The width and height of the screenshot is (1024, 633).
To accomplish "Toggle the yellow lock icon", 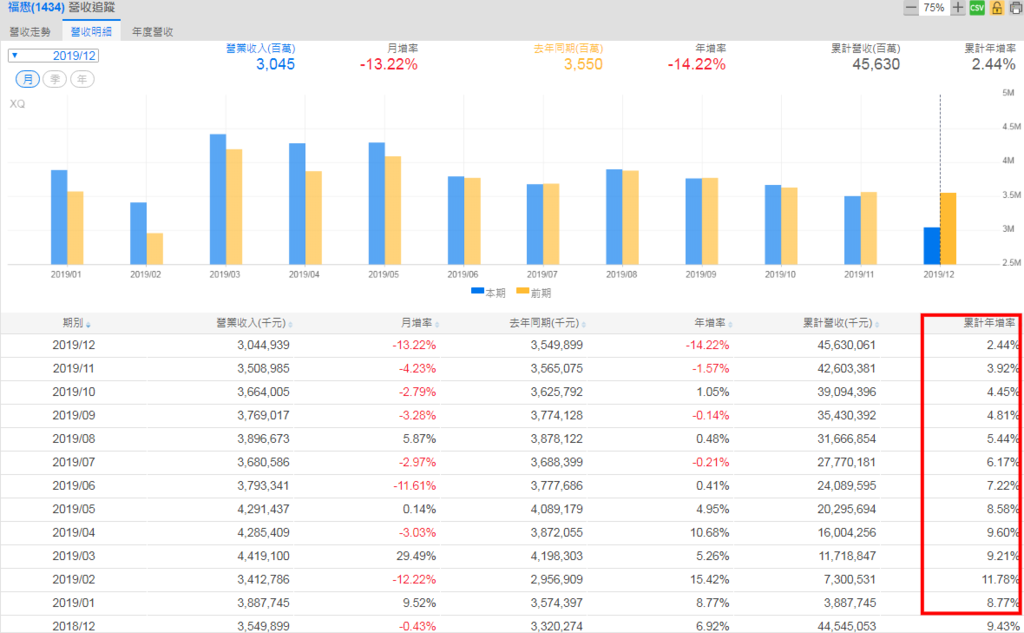I will click(x=997, y=8).
